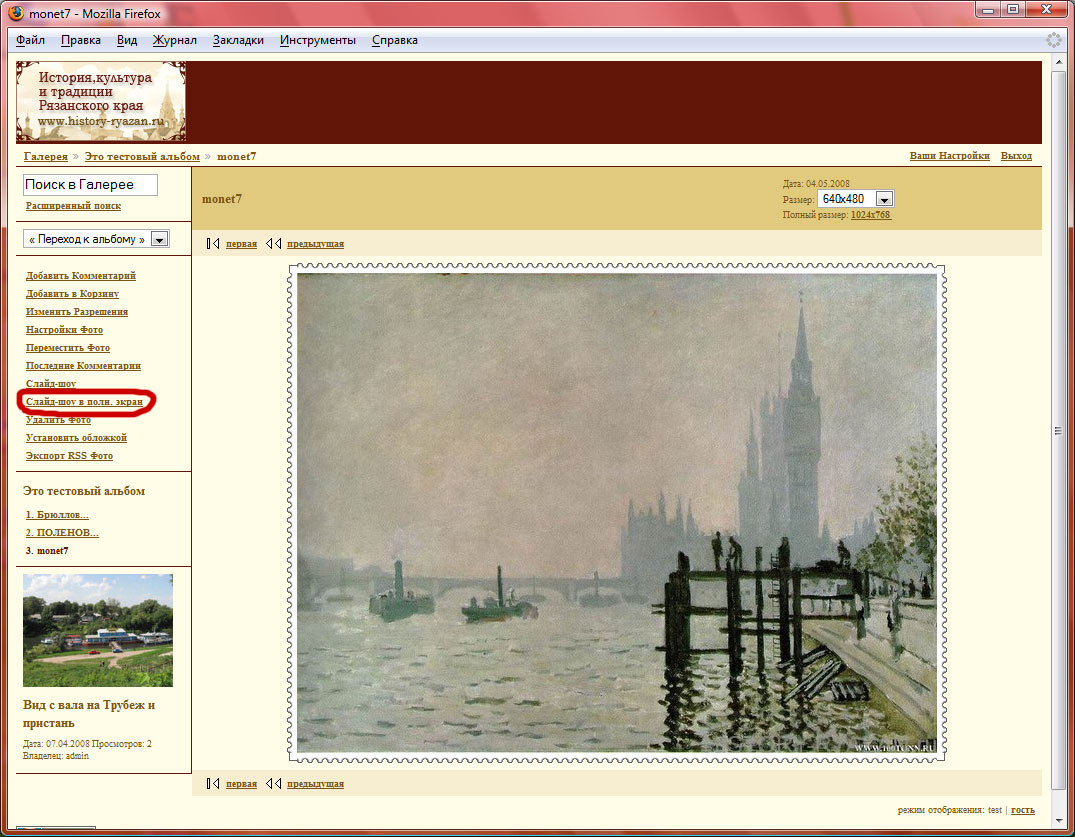
Task: Click the top 'предыдущая' link
Action: (x=315, y=243)
